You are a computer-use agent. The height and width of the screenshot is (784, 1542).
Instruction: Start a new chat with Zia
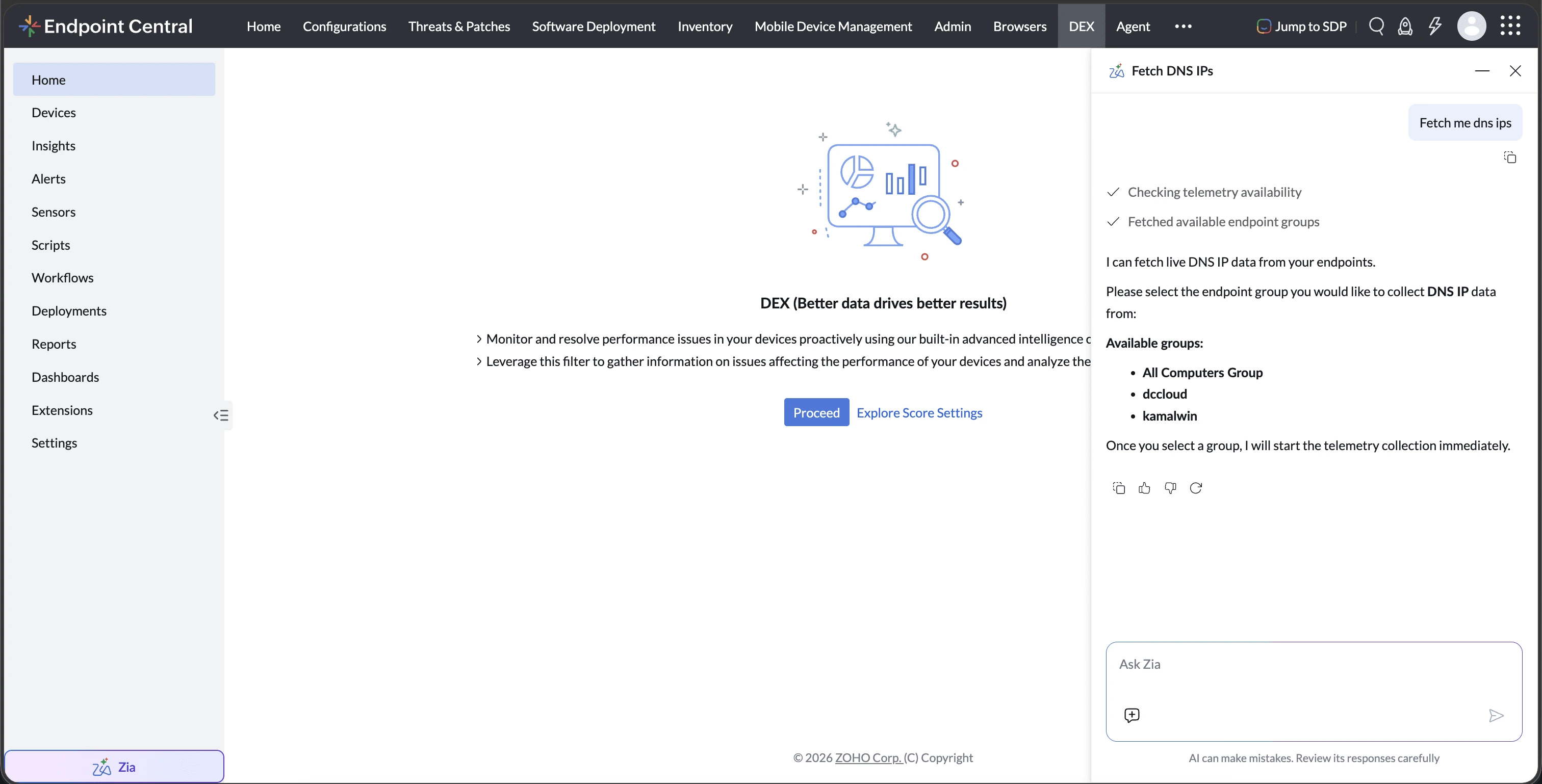click(1132, 715)
